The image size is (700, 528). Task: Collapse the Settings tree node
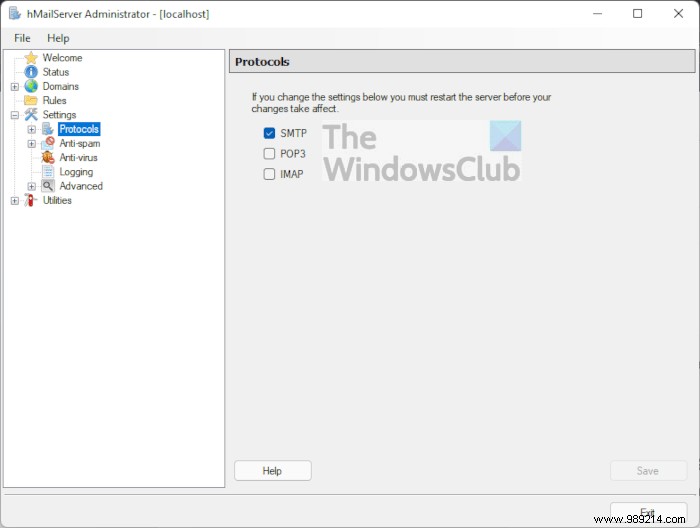15,115
